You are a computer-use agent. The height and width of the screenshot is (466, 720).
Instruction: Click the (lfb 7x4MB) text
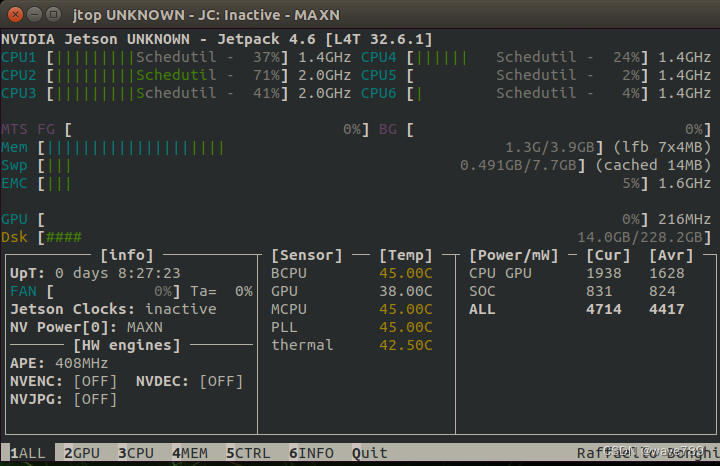[x=662, y=147]
